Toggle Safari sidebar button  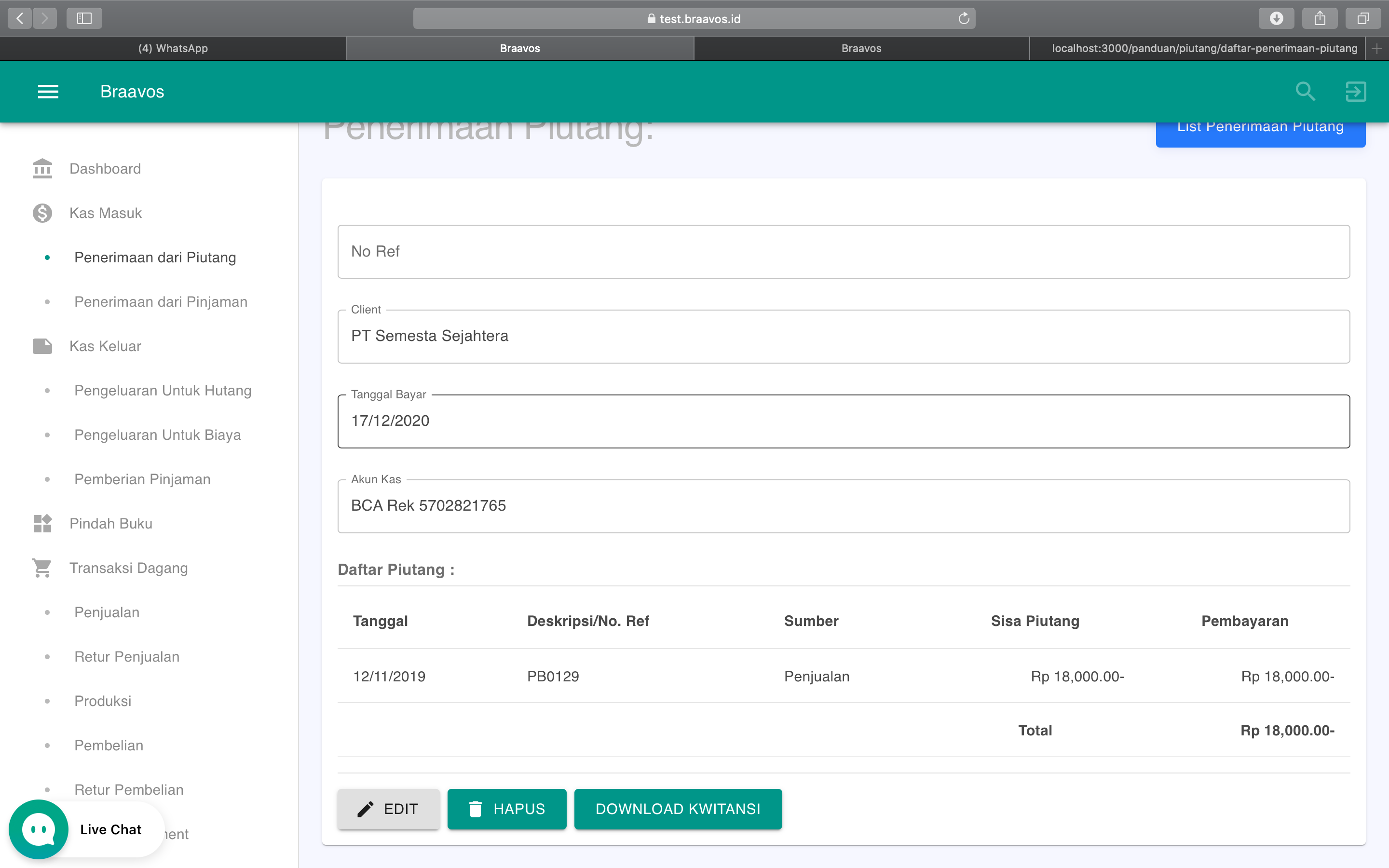84,18
